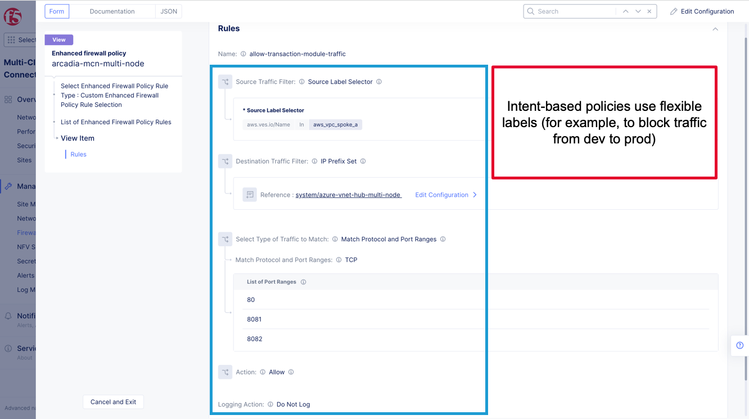Select the Rules tree link
This screenshot has height=419, width=749.
coord(78,155)
